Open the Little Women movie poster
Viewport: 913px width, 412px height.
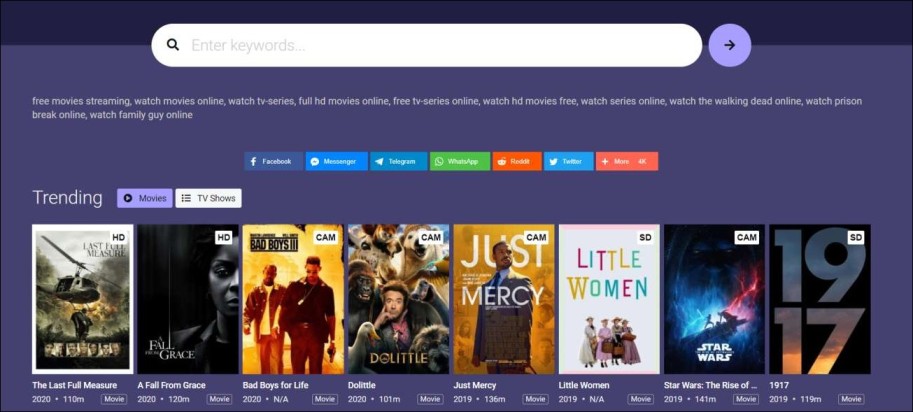[x=609, y=299]
